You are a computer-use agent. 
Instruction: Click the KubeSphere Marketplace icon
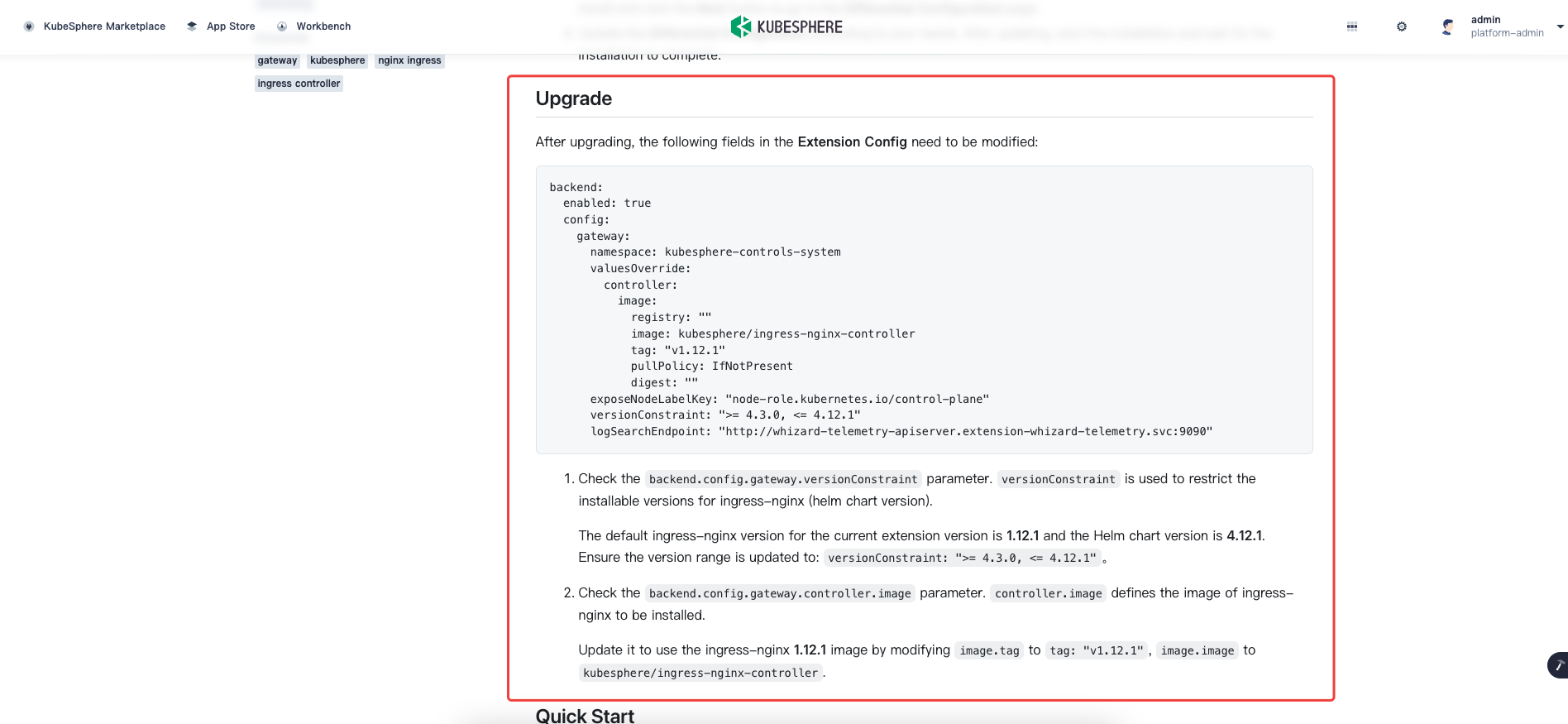tap(29, 26)
